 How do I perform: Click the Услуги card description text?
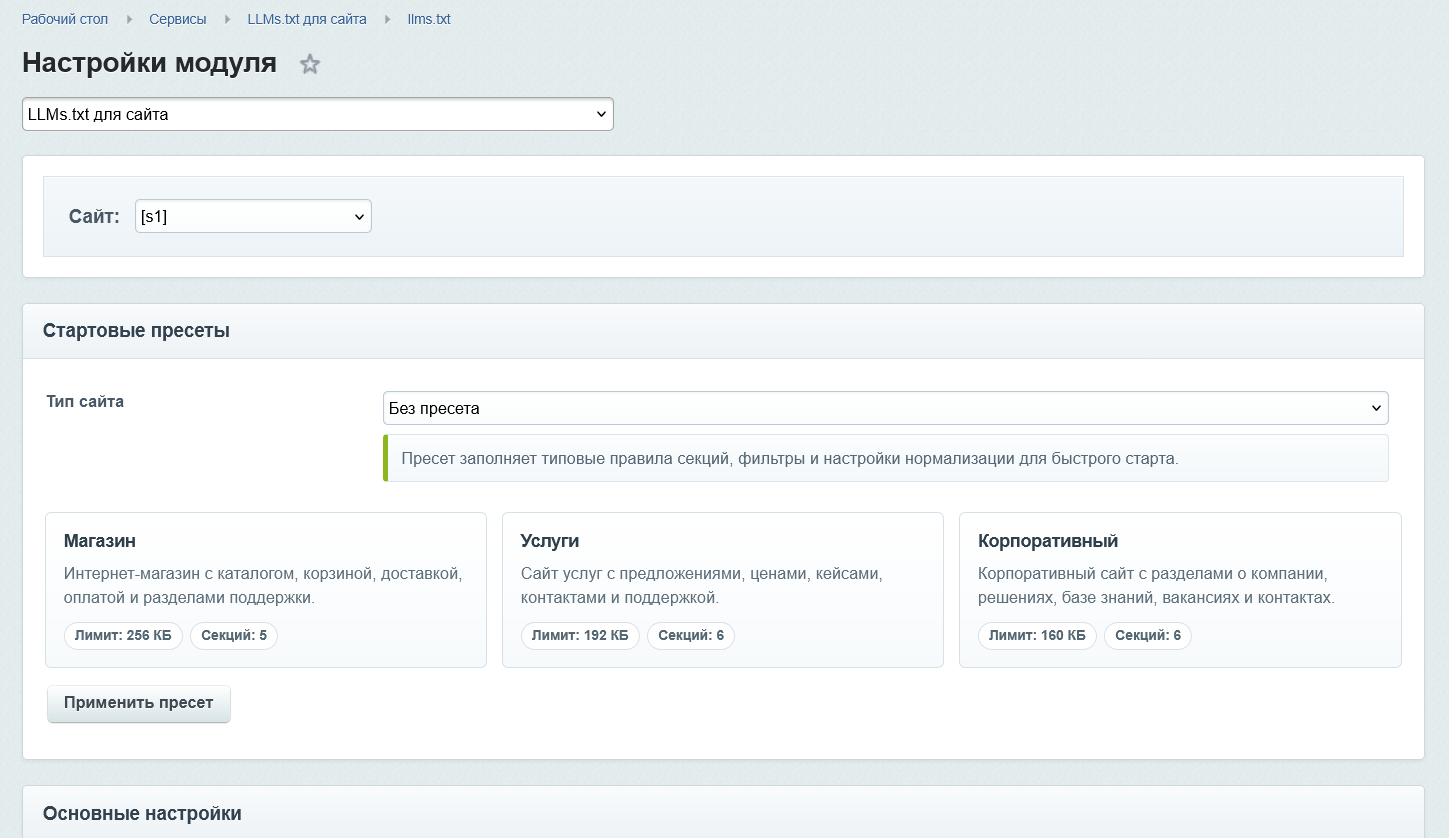pos(702,586)
